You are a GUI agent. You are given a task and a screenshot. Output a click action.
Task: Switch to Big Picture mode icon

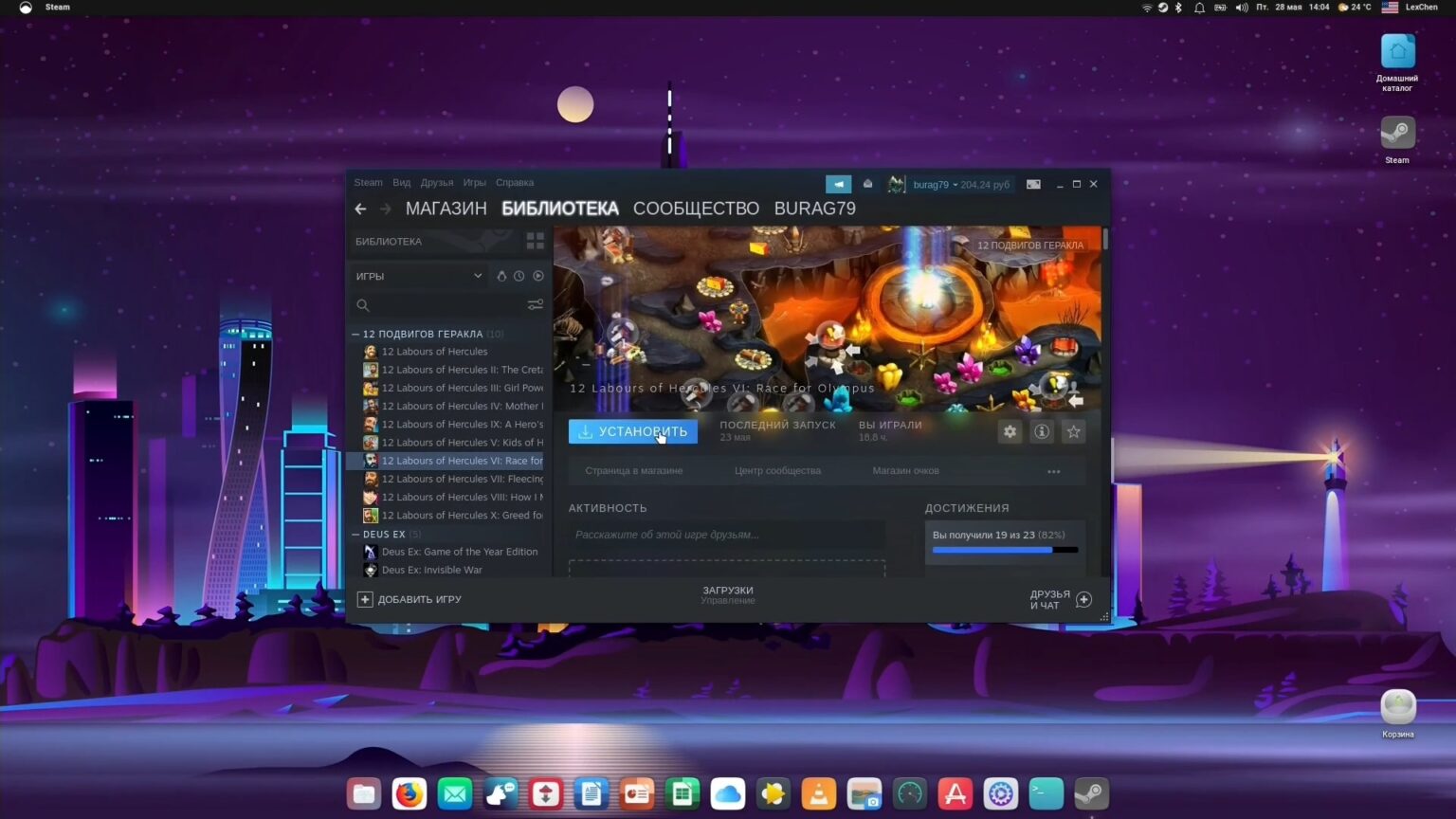[1033, 184]
